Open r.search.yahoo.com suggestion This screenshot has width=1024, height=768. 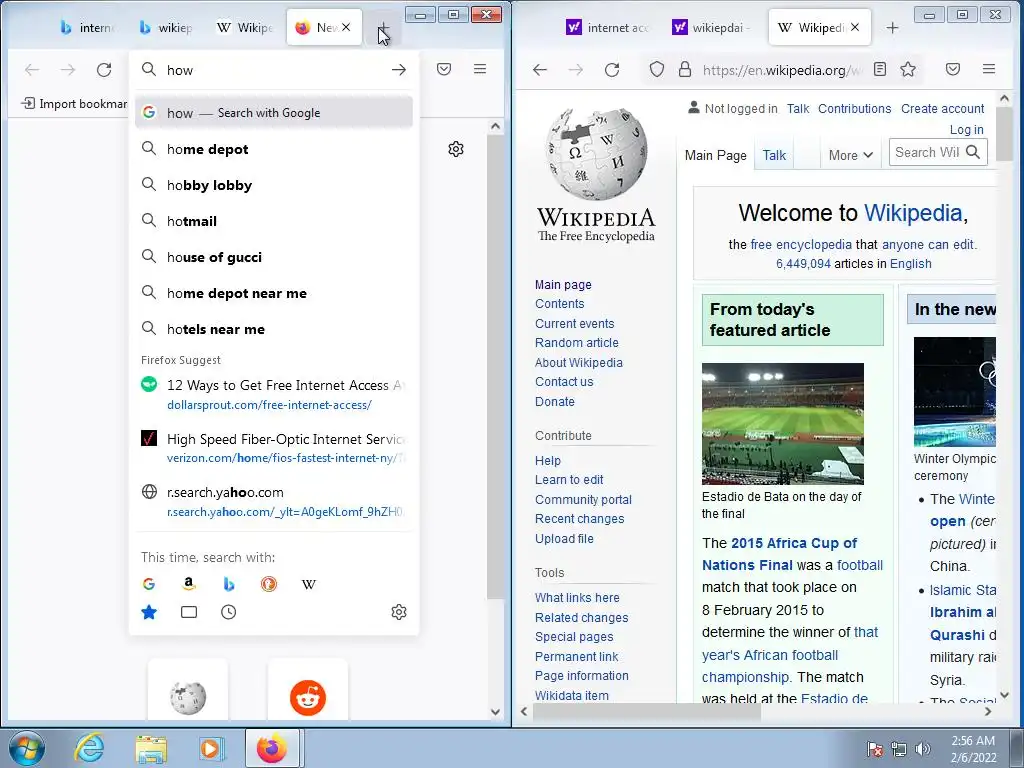[274, 502]
